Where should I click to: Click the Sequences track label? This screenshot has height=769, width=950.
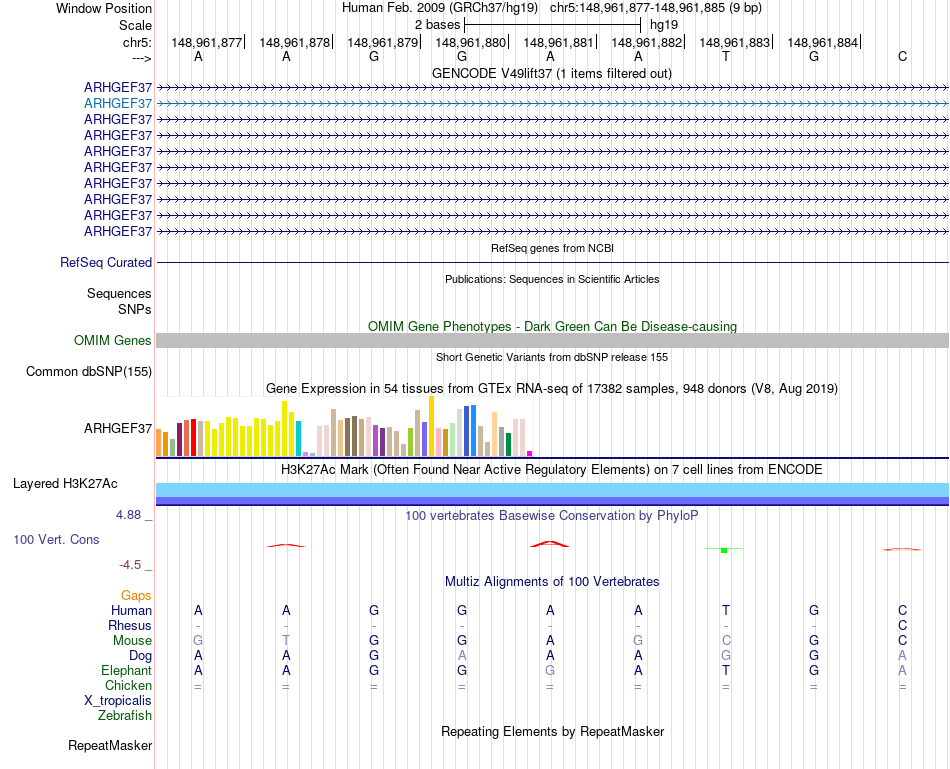tap(119, 293)
